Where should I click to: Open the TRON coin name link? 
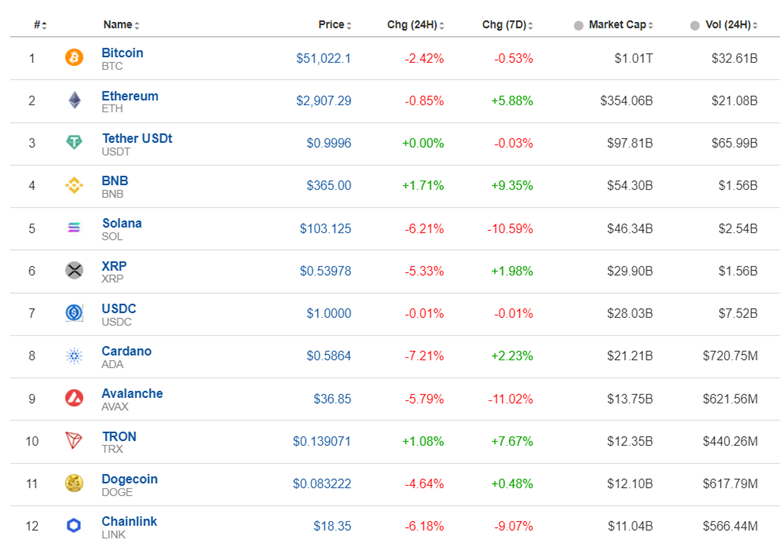click(119, 436)
